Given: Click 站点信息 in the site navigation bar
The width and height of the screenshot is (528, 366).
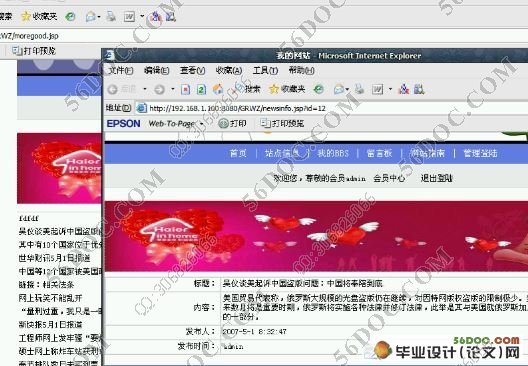Looking at the screenshot, I should [x=282, y=154].
